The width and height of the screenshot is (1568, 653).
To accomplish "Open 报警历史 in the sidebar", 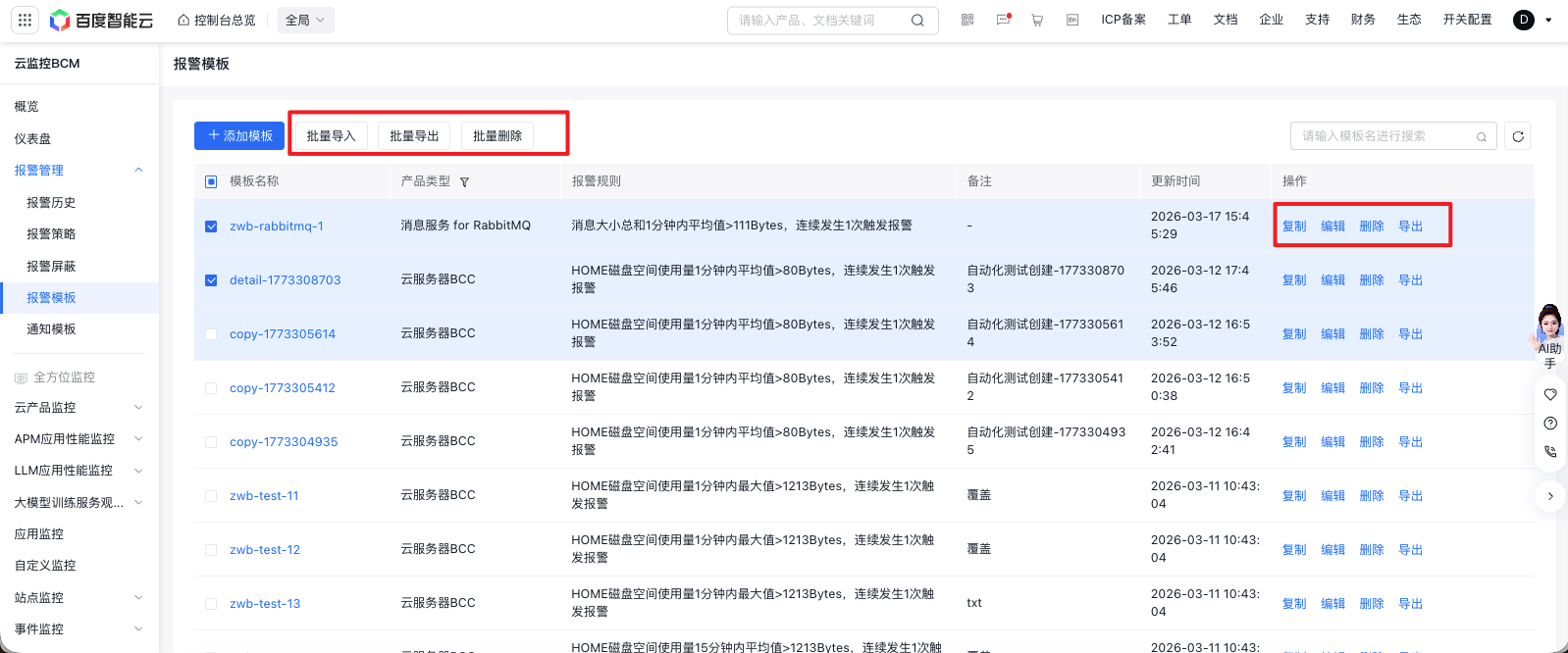I will (x=51, y=203).
